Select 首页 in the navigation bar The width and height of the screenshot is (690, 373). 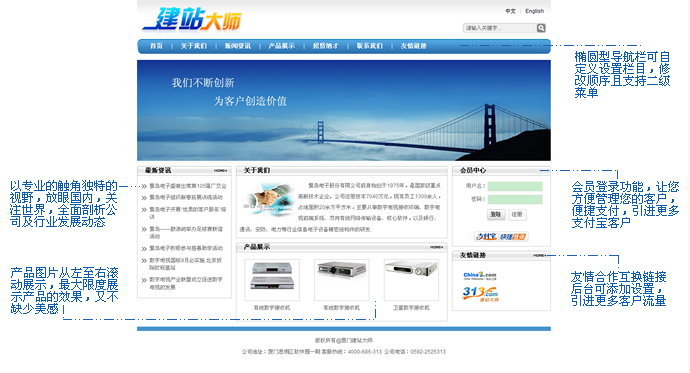[156, 46]
